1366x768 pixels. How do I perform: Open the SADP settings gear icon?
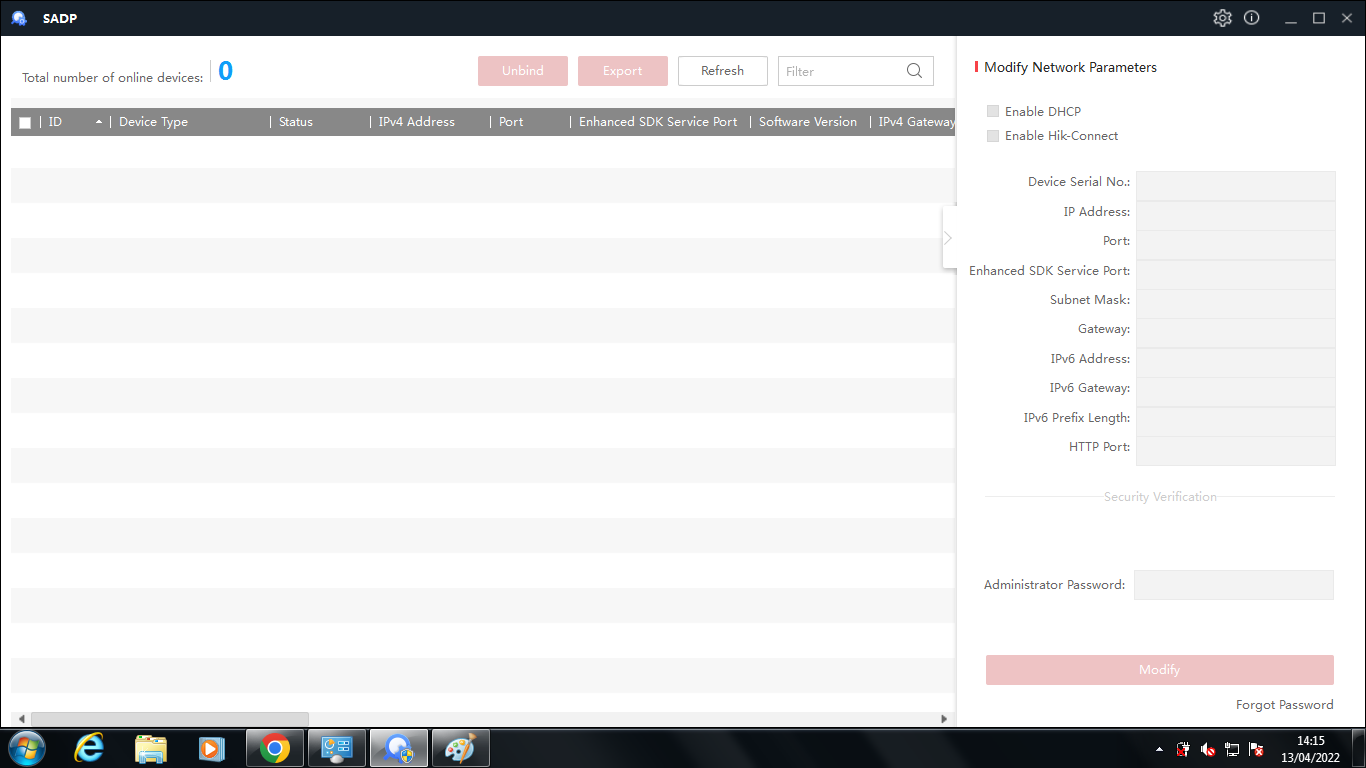(x=1222, y=18)
